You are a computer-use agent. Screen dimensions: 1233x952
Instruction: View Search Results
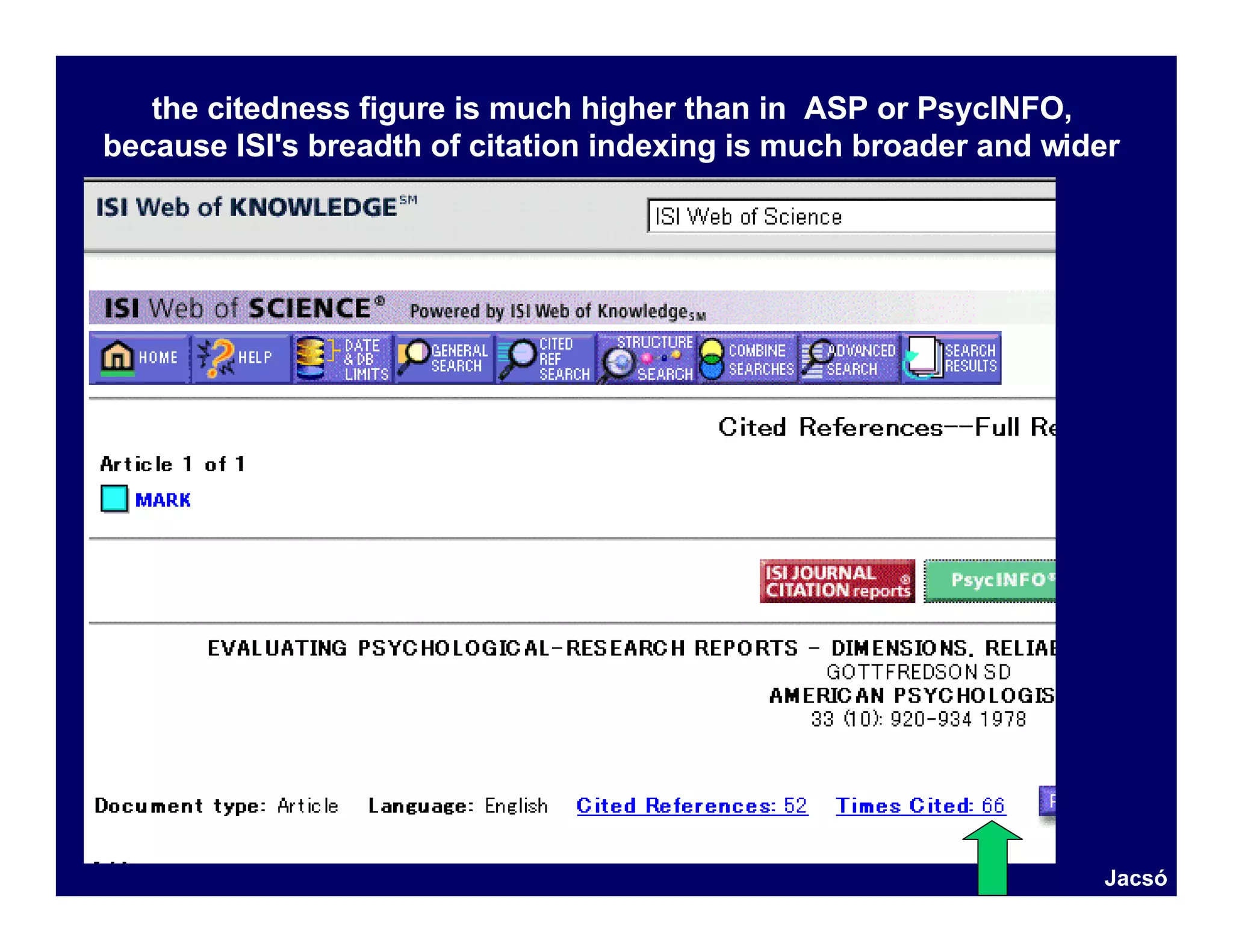(x=951, y=357)
